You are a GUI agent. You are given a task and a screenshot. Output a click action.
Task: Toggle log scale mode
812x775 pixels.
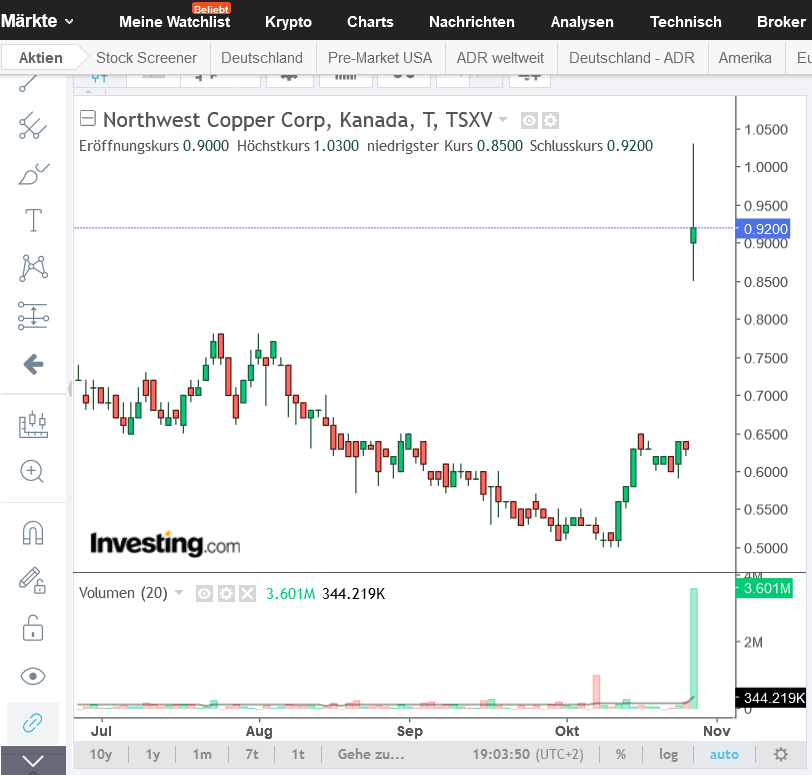coord(668,754)
